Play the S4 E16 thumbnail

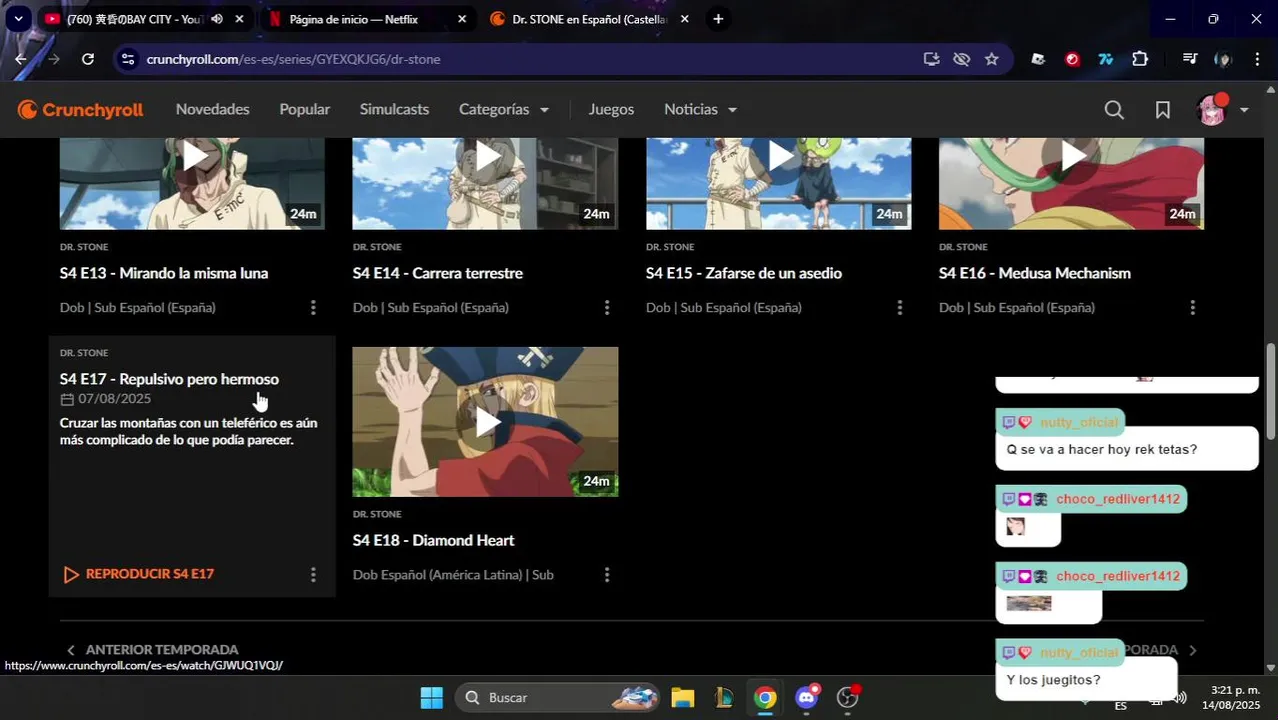click(x=1071, y=184)
